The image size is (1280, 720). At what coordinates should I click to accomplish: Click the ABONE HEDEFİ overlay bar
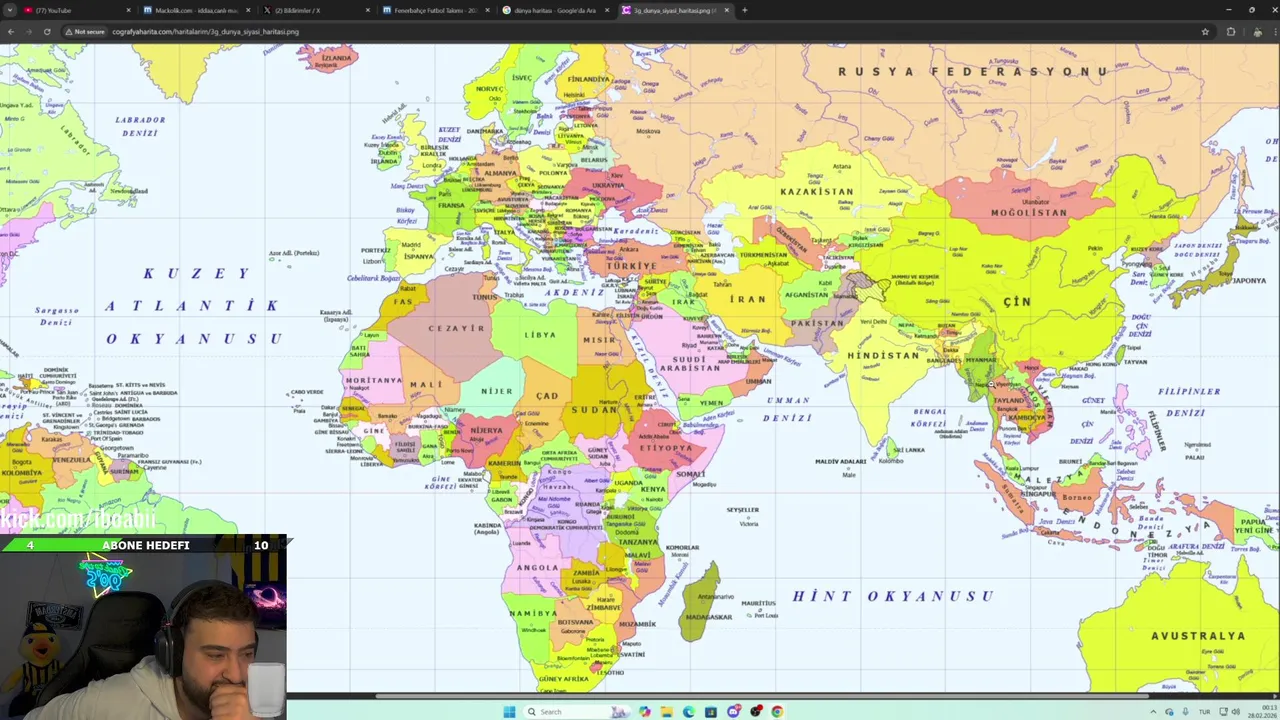point(145,545)
